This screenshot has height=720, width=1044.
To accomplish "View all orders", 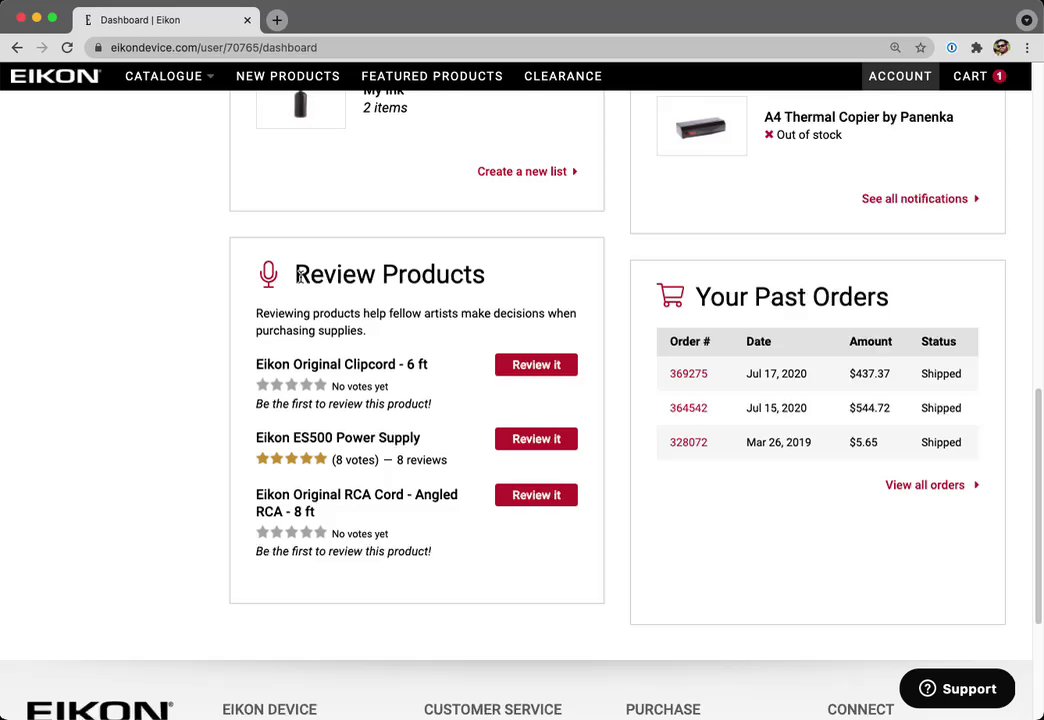I will 931,485.
